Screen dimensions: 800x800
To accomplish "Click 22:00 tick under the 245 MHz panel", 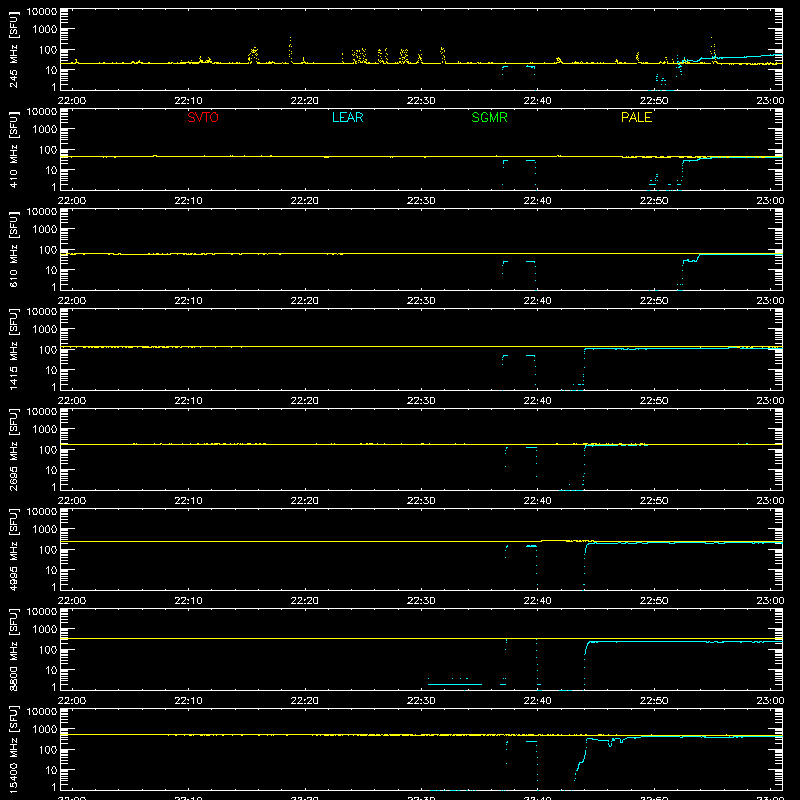I will click(x=72, y=101).
